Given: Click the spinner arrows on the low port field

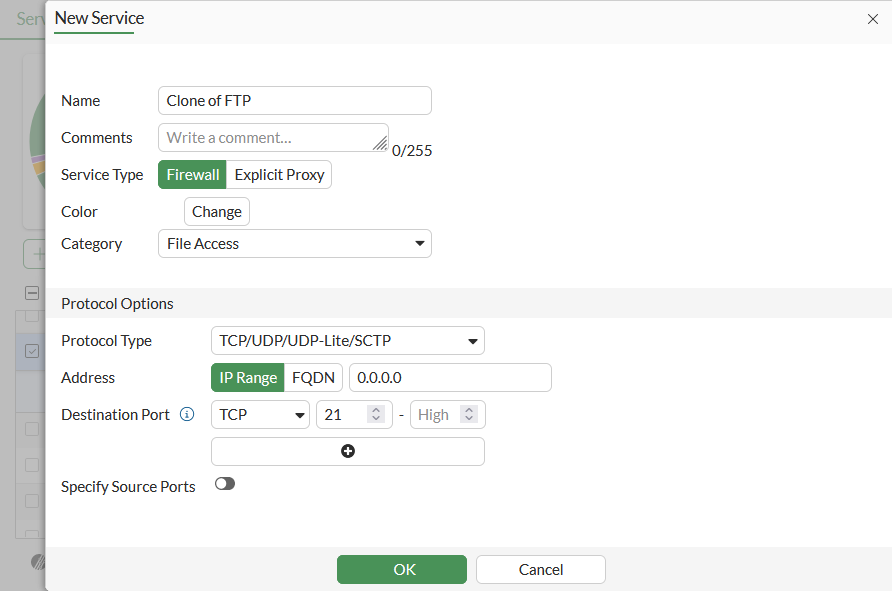Looking at the screenshot, I should (376, 414).
